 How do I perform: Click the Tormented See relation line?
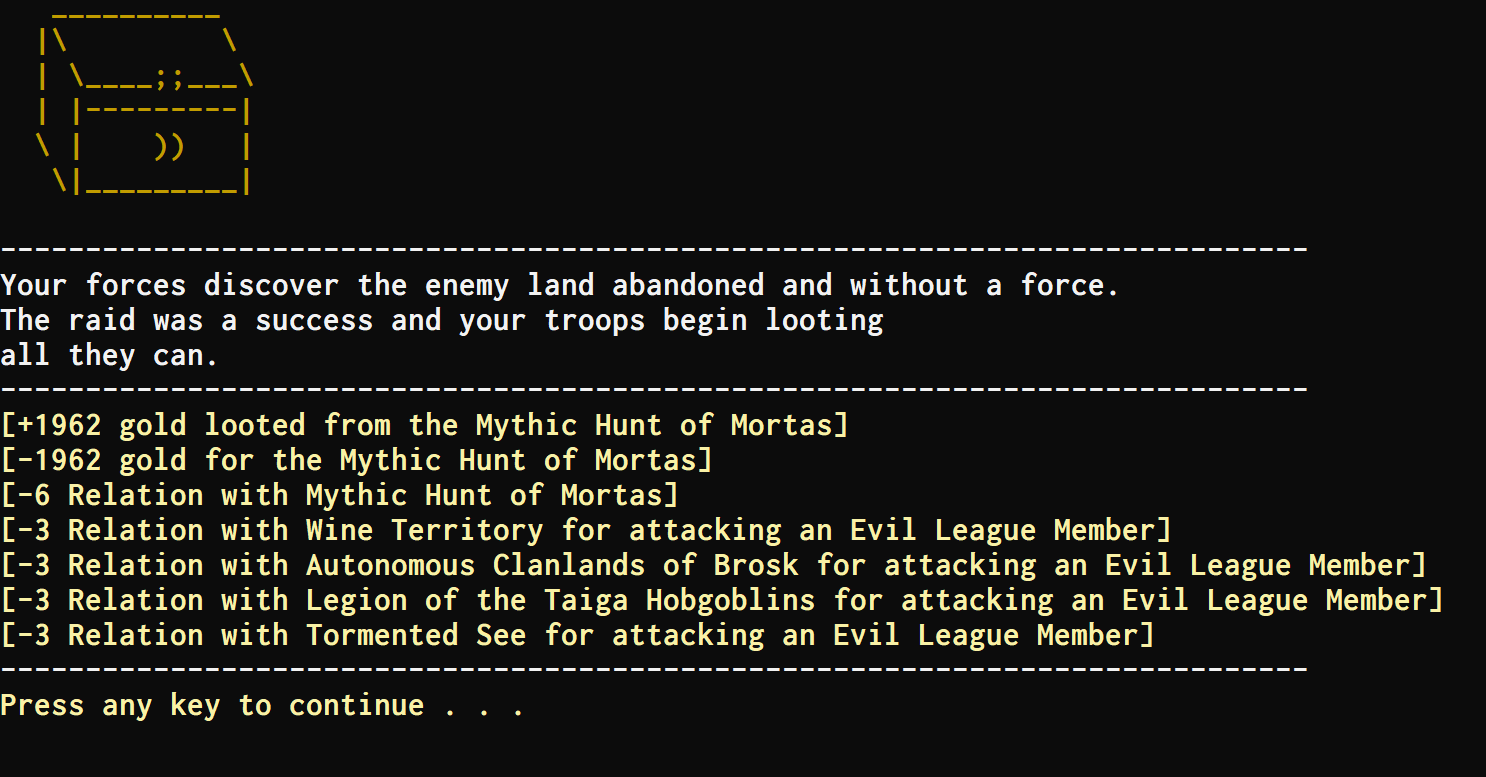(x=577, y=635)
